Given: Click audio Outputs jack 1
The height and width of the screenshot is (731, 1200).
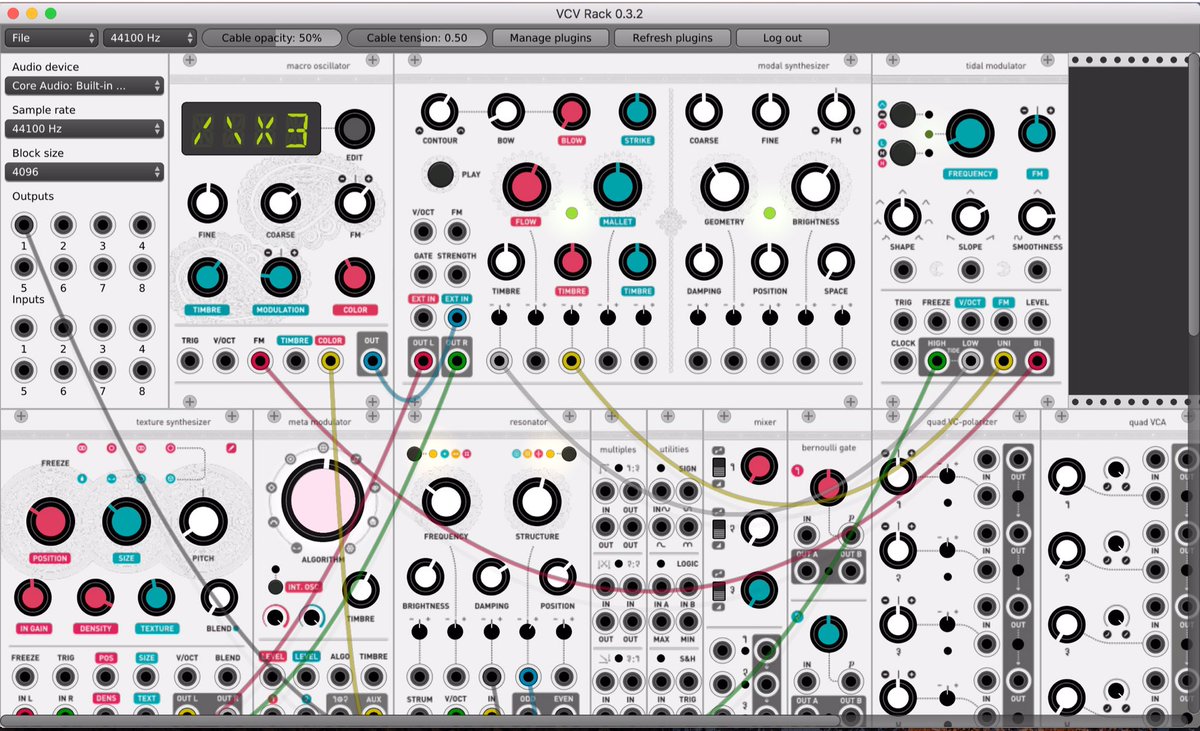Looking at the screenshot, I should point(24,224).
